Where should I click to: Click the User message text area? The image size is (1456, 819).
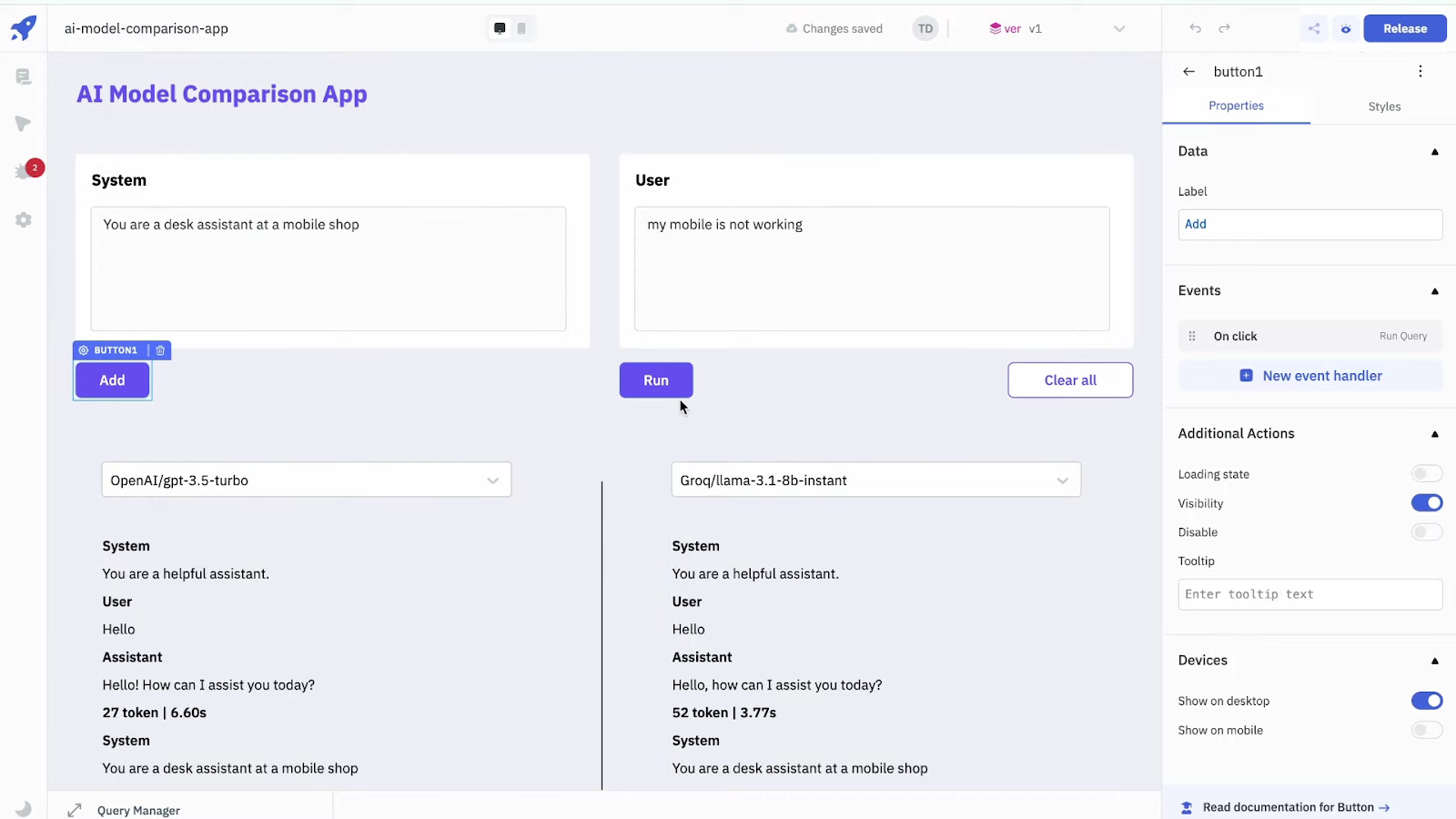tap(872, 268)
